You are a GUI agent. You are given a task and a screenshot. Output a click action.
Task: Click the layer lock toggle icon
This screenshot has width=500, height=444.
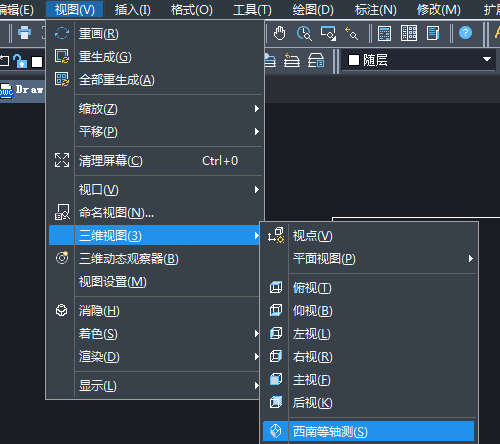point(20,61)
